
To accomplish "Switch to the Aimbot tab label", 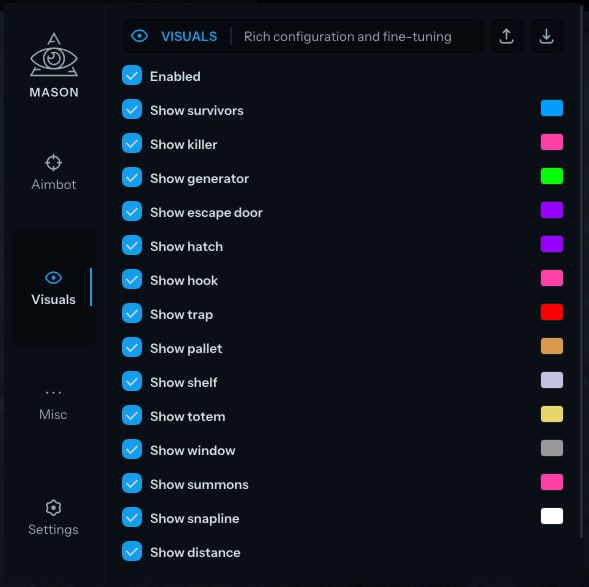I will click(x=54, y=184).
